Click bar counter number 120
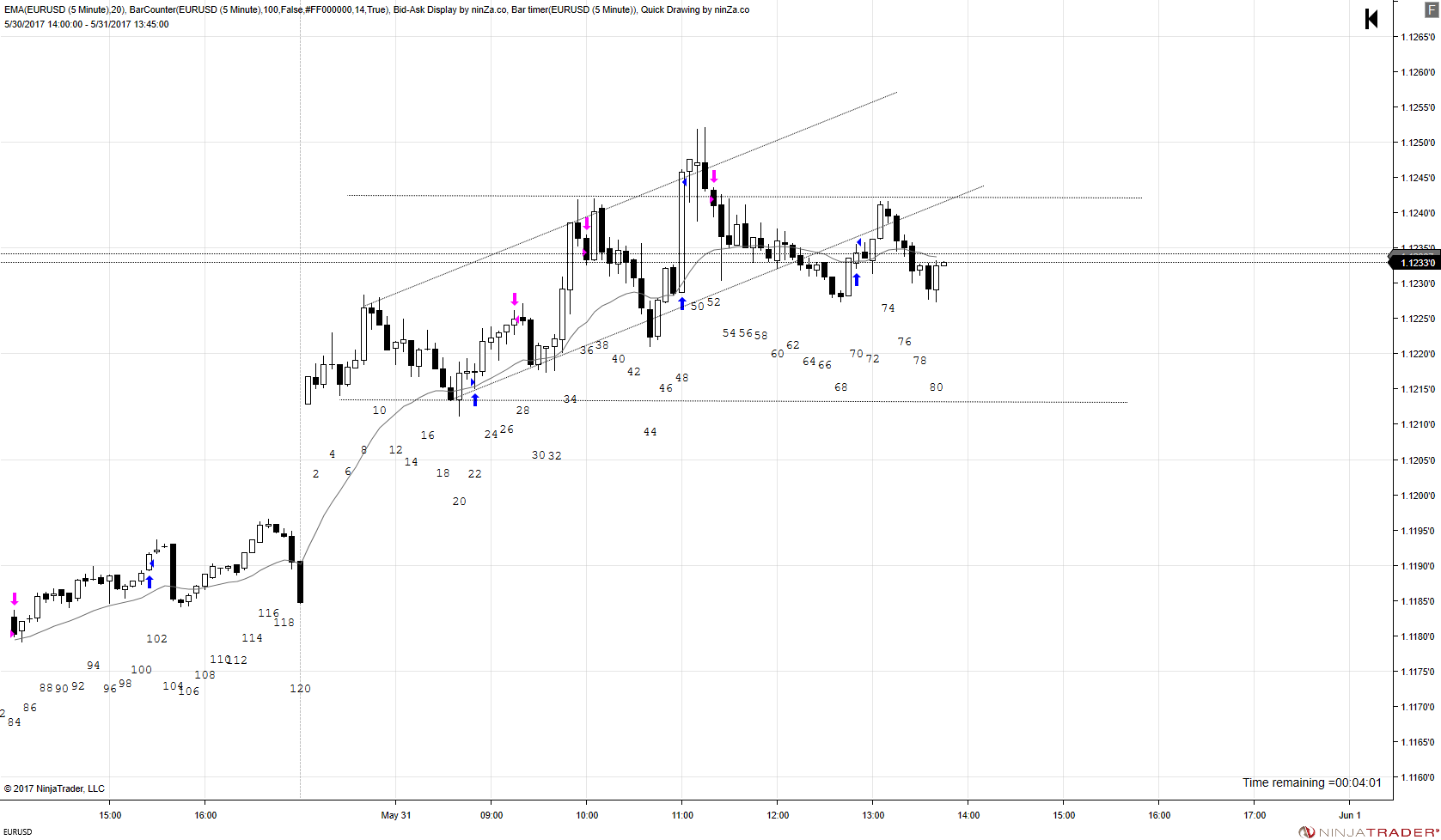This screenshot has height=840, width=1441. point(300,689)
